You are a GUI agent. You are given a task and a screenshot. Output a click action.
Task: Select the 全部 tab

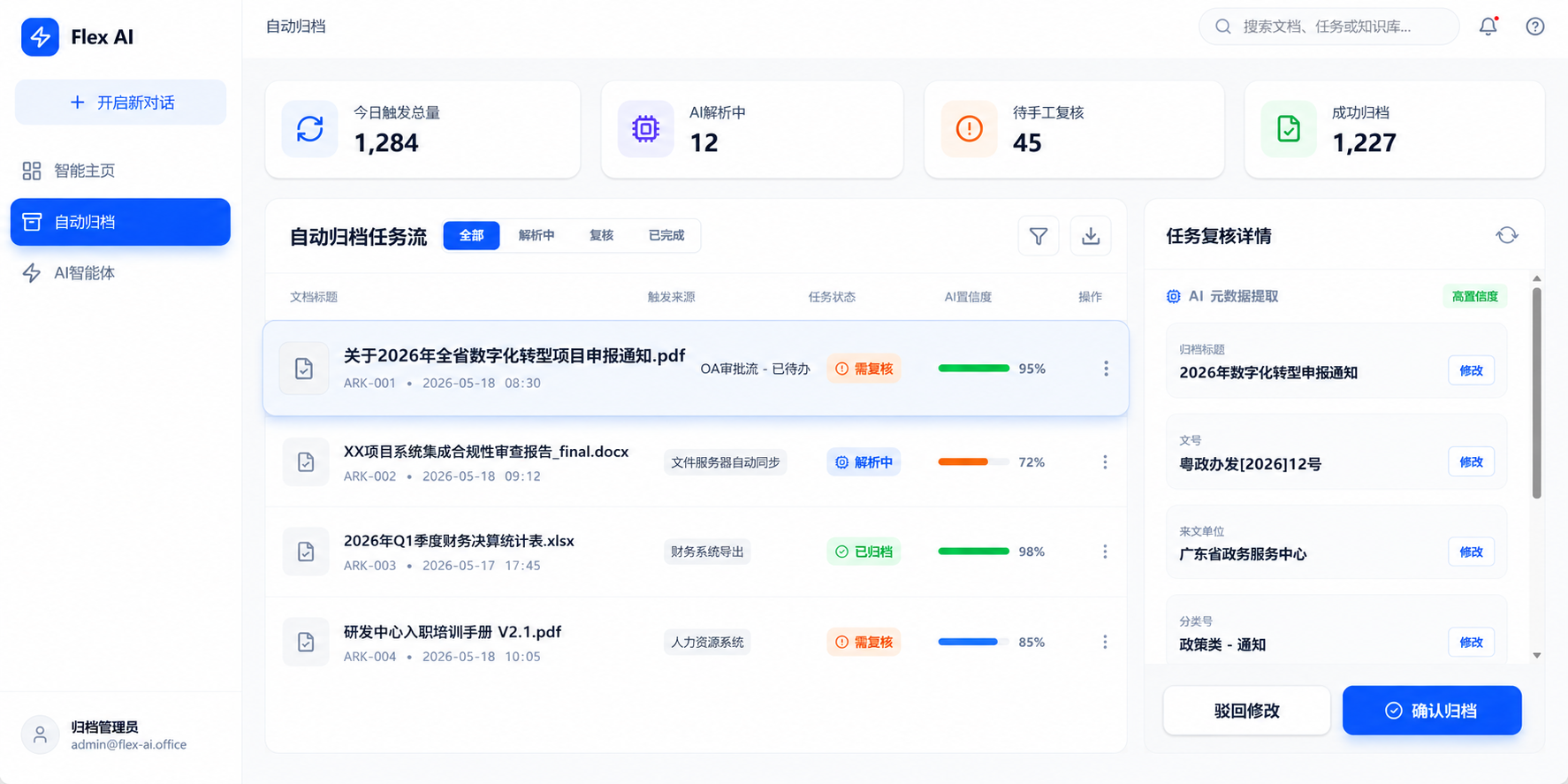pos(471,235)
